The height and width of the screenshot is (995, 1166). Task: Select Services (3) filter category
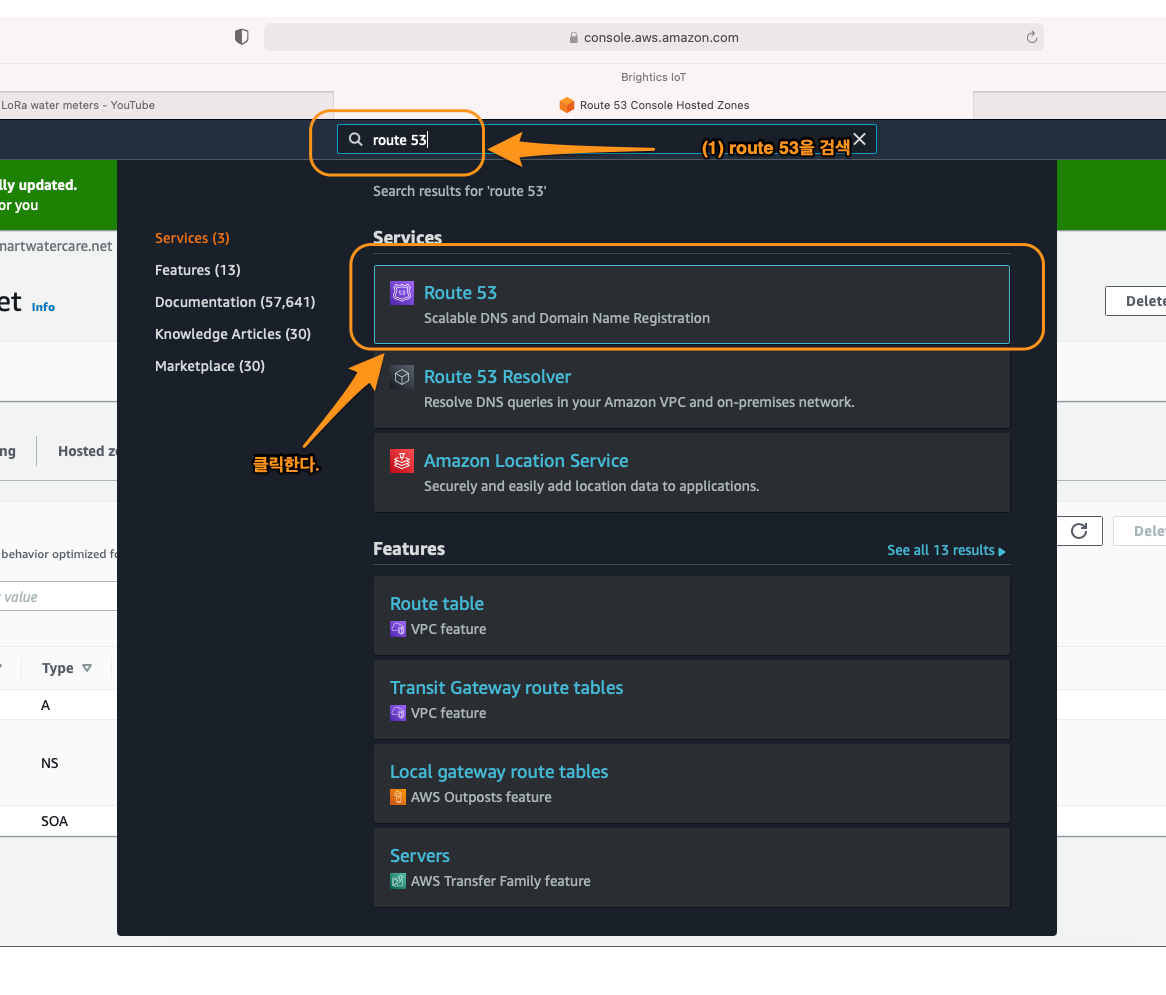[192, 238]
